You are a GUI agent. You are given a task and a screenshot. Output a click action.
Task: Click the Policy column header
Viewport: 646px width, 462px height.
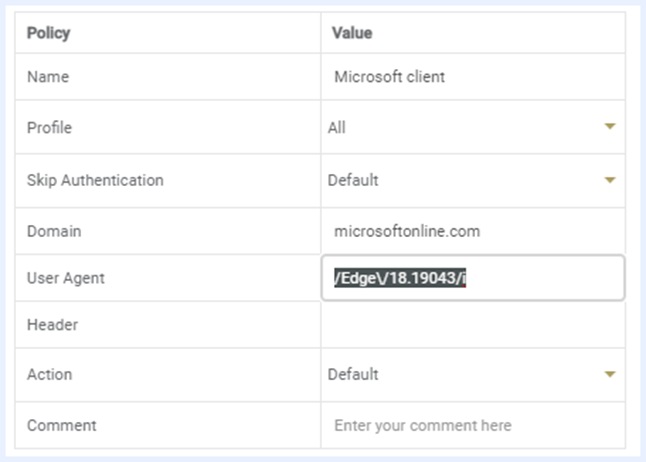49,33
